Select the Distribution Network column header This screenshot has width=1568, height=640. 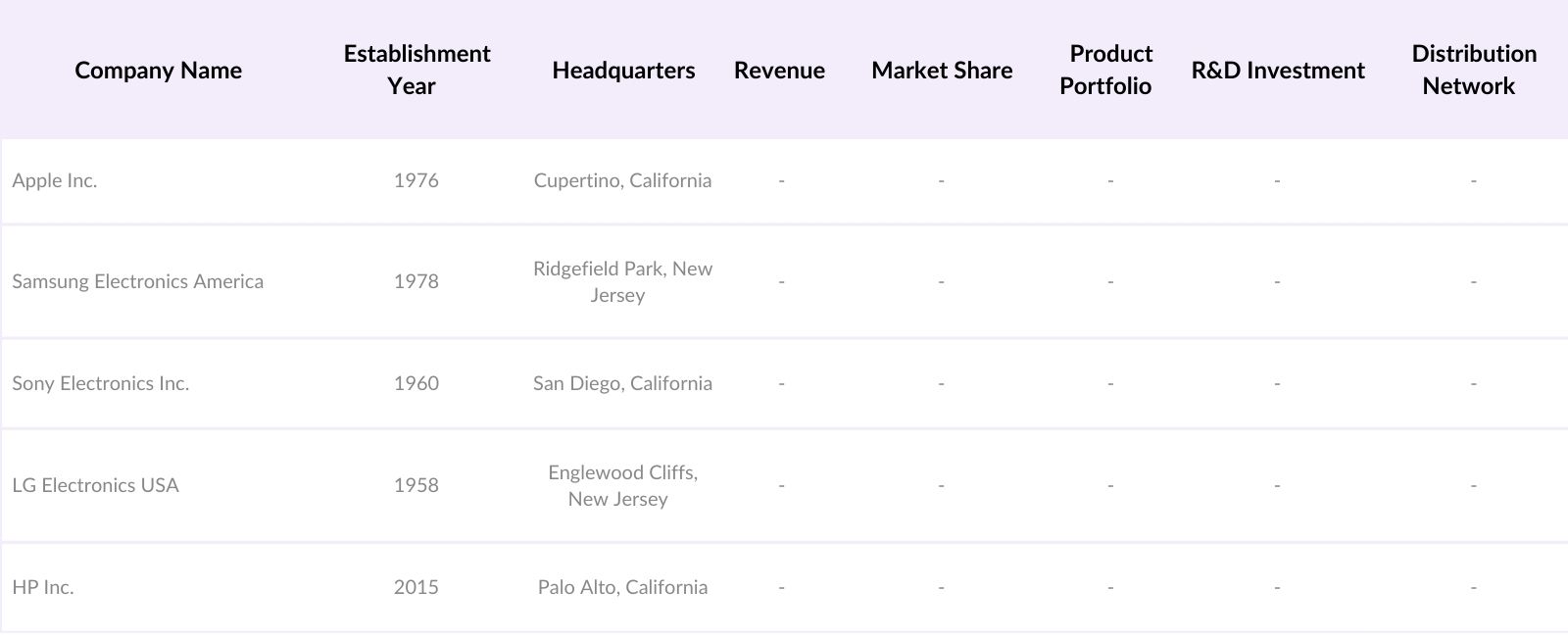coord(1473,70)
